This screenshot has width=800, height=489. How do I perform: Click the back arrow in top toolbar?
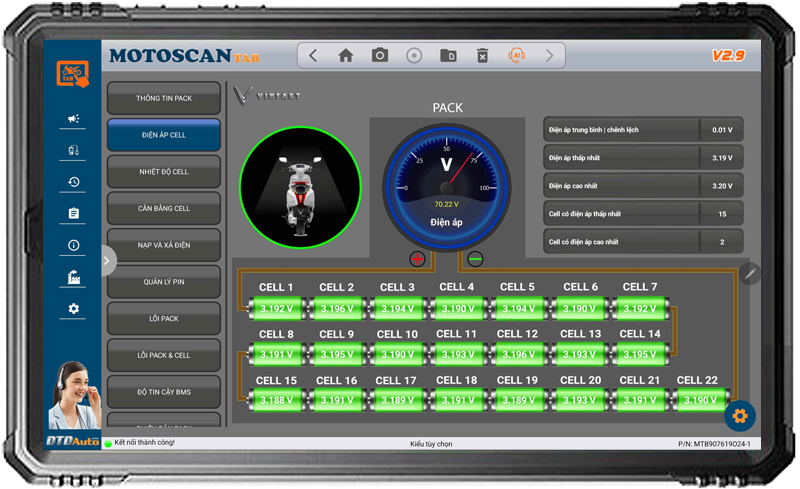coord(313,55)
